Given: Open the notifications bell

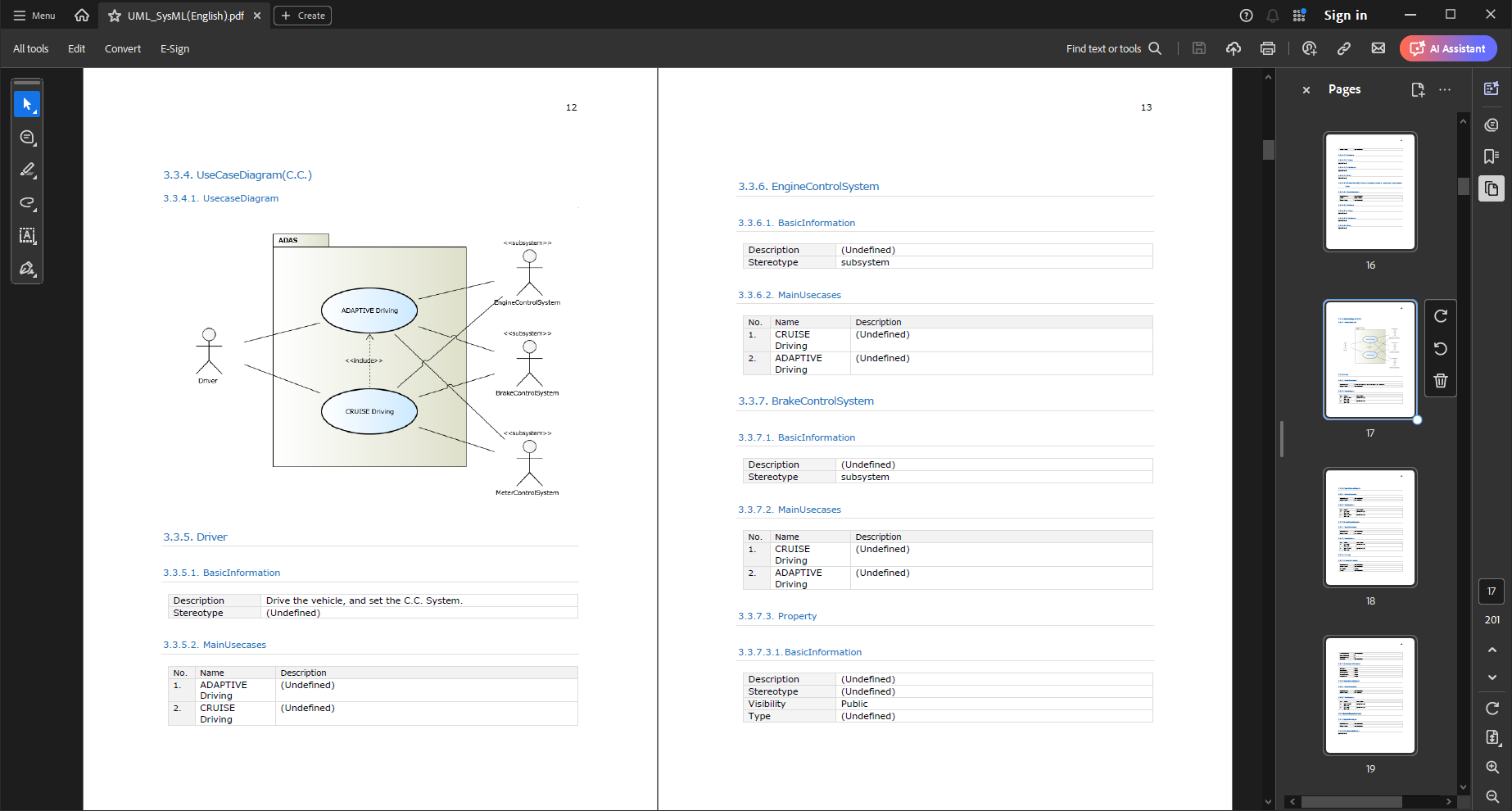Looking at the screenshot, I should [1272, 16].
